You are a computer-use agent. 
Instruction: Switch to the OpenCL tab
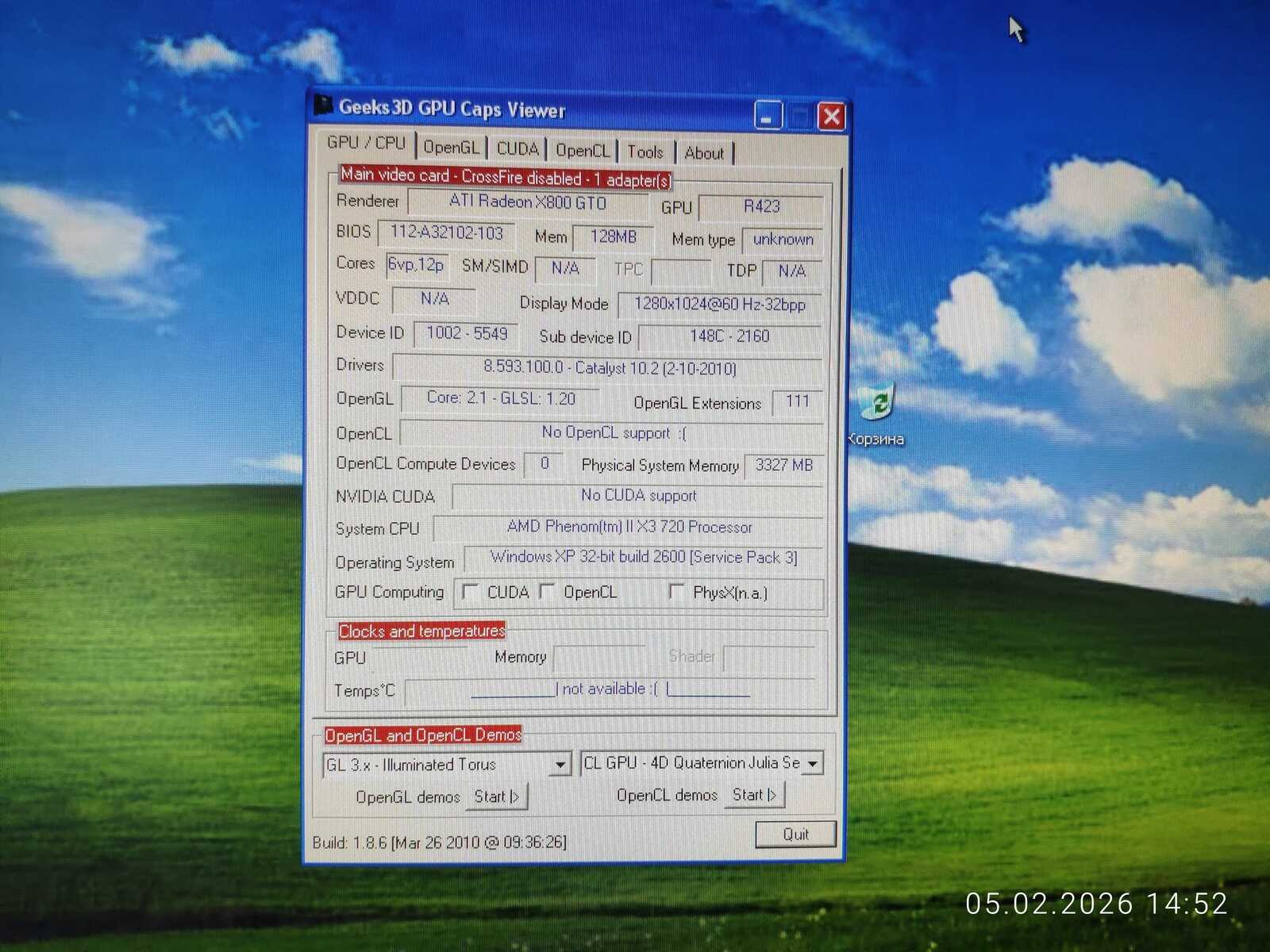click(583, 151)
